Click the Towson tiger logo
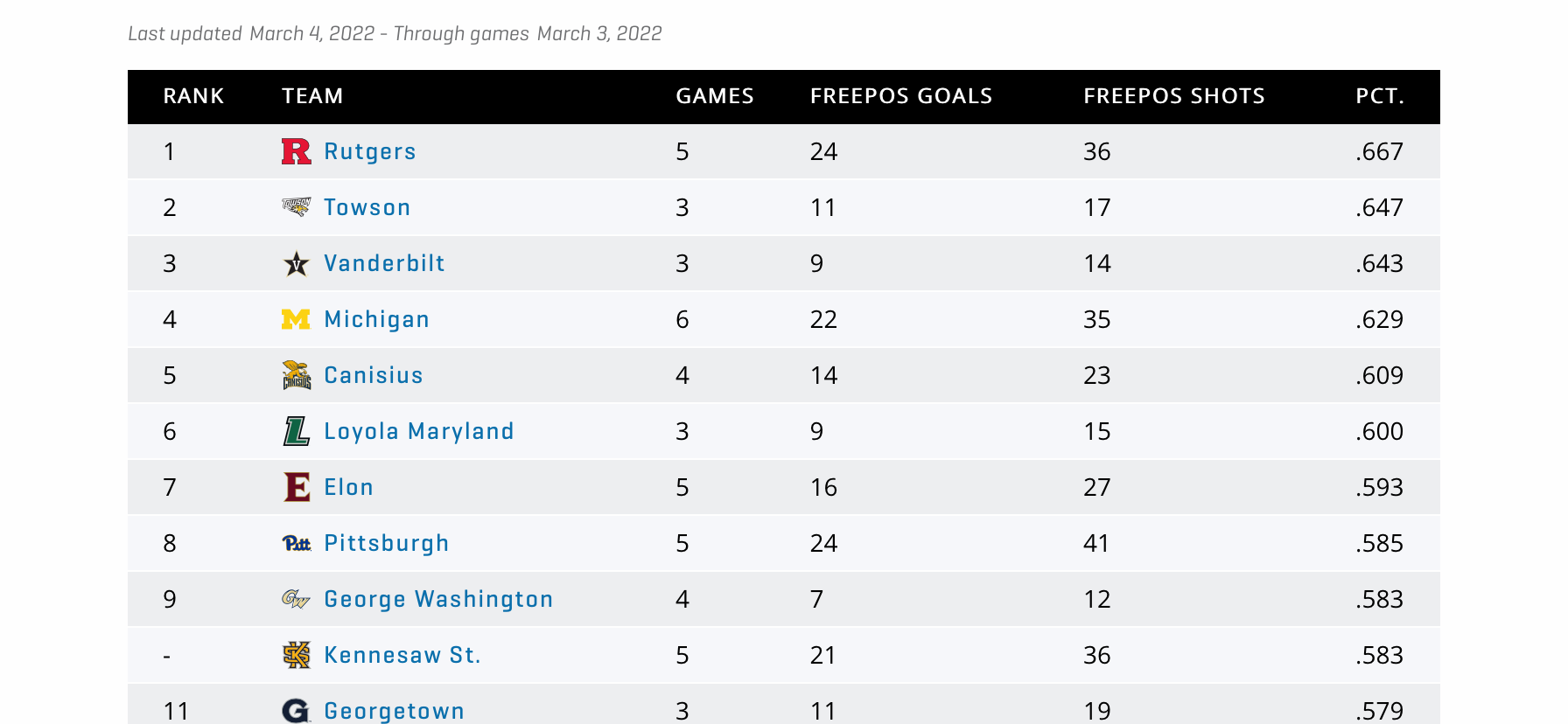Viewport: 1568px width, 724px height. coord(296,207)
